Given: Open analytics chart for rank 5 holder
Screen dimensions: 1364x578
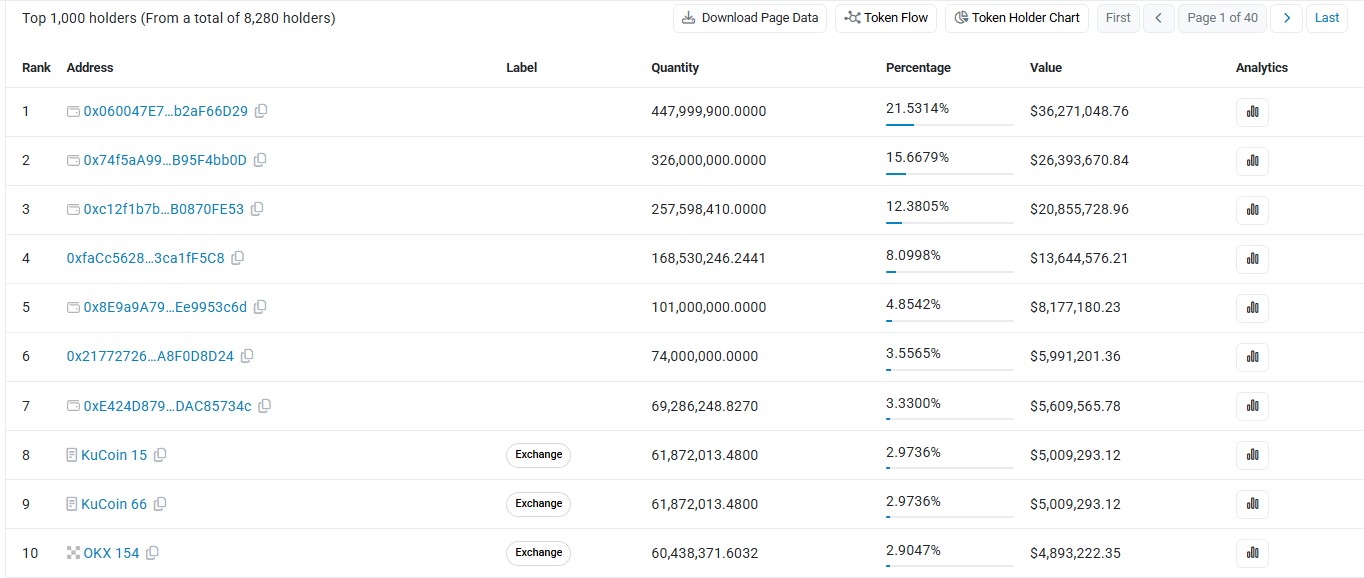Looking at the screenshot, I should pyautogui.click(x=1252, y=308).
